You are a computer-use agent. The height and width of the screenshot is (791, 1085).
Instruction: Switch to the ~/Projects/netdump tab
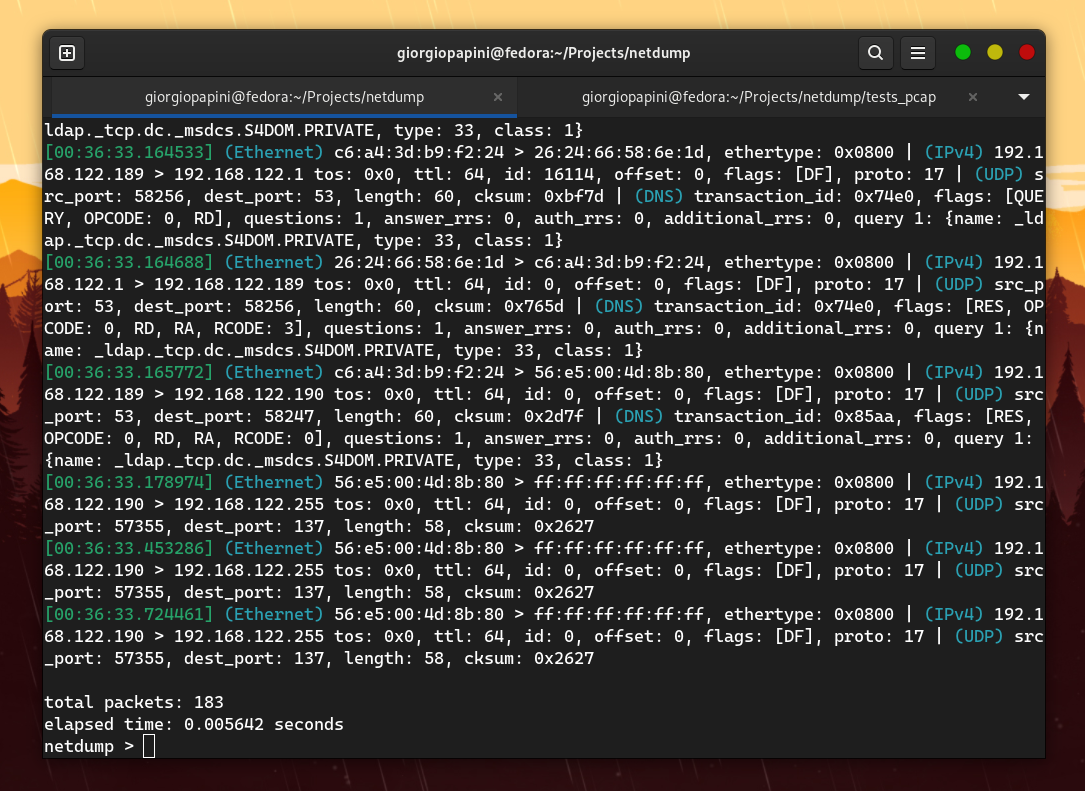click(x=284, y=98)
